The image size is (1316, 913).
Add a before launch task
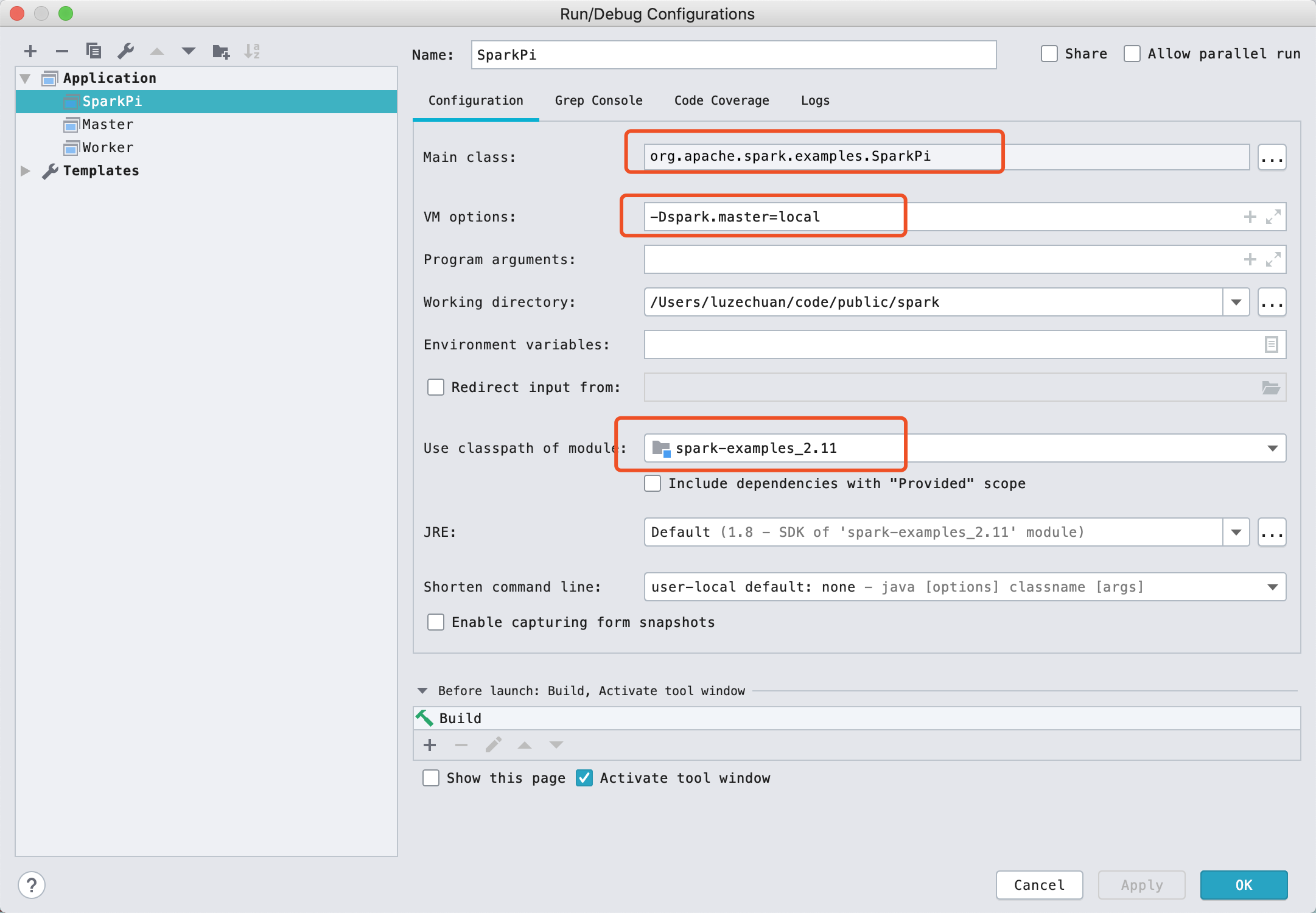(430, 745)
